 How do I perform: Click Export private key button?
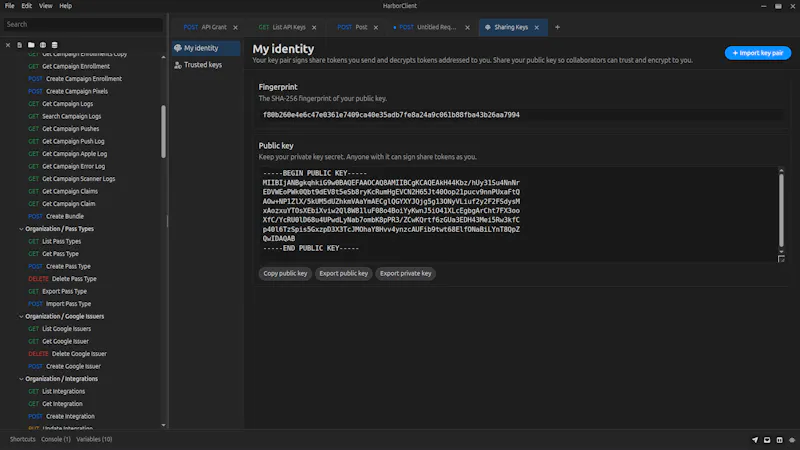tap(406, 273)
